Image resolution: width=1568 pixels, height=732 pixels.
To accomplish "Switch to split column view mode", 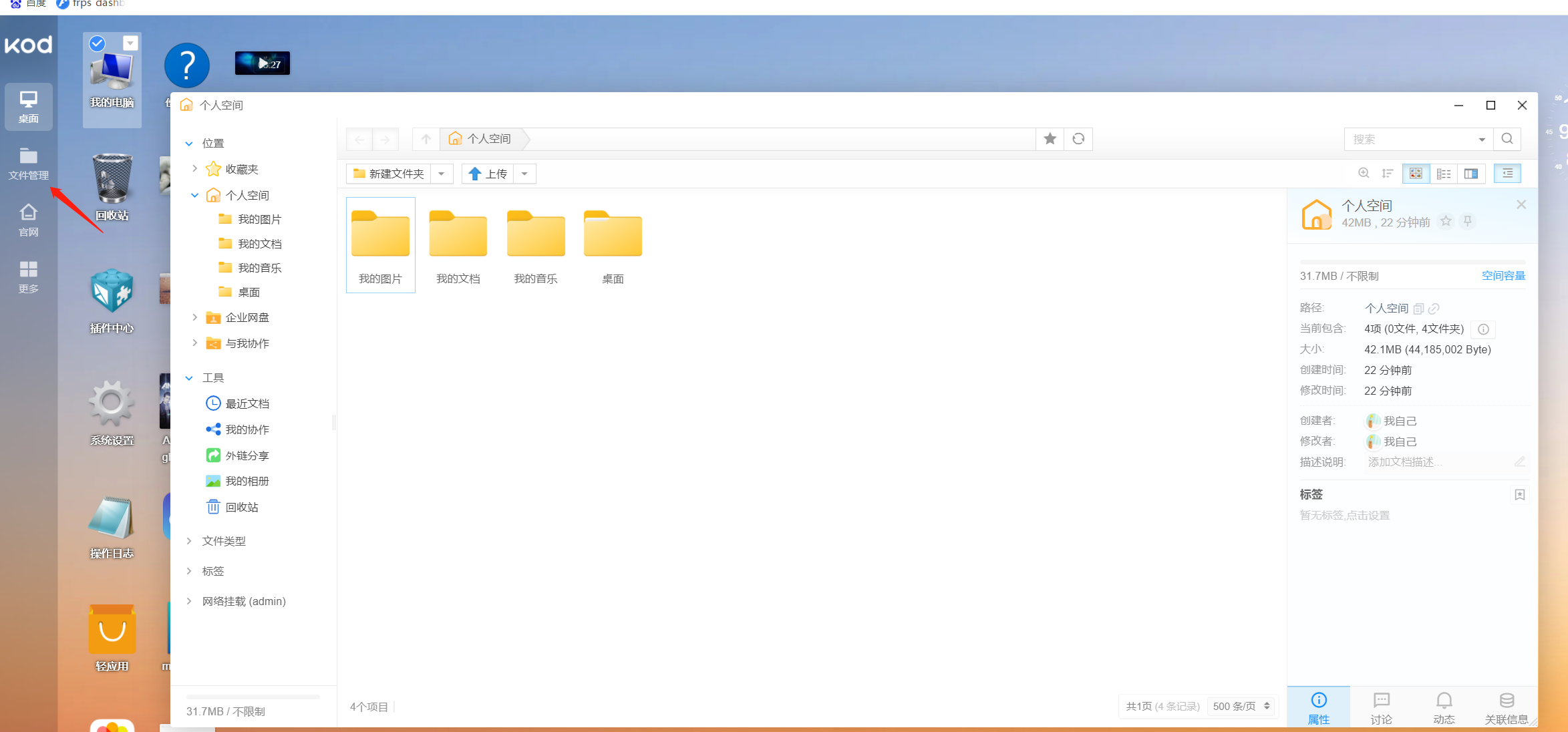I will pos(1471,173).
